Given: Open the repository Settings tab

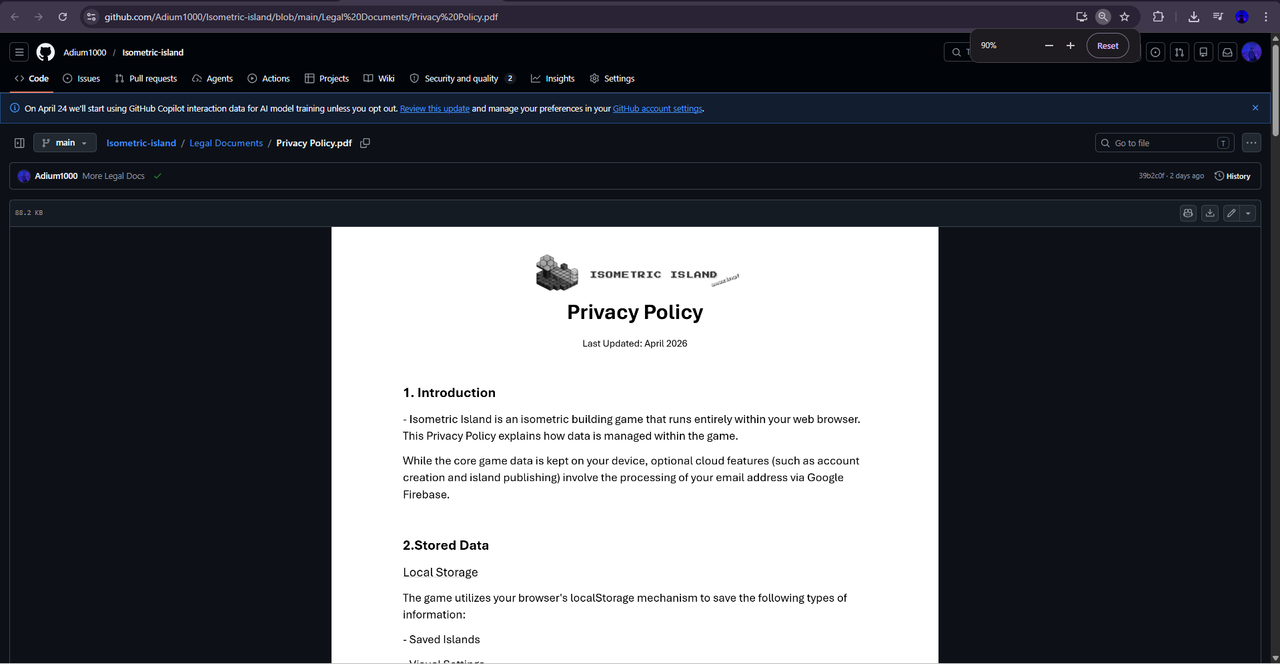Looking at the screenshot, I should [612, 78].
